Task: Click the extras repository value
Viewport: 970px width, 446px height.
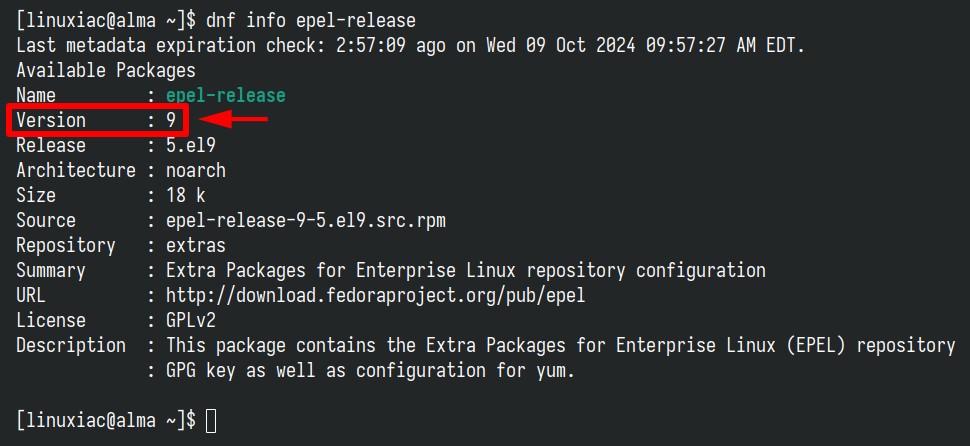Action: [195, 246]
